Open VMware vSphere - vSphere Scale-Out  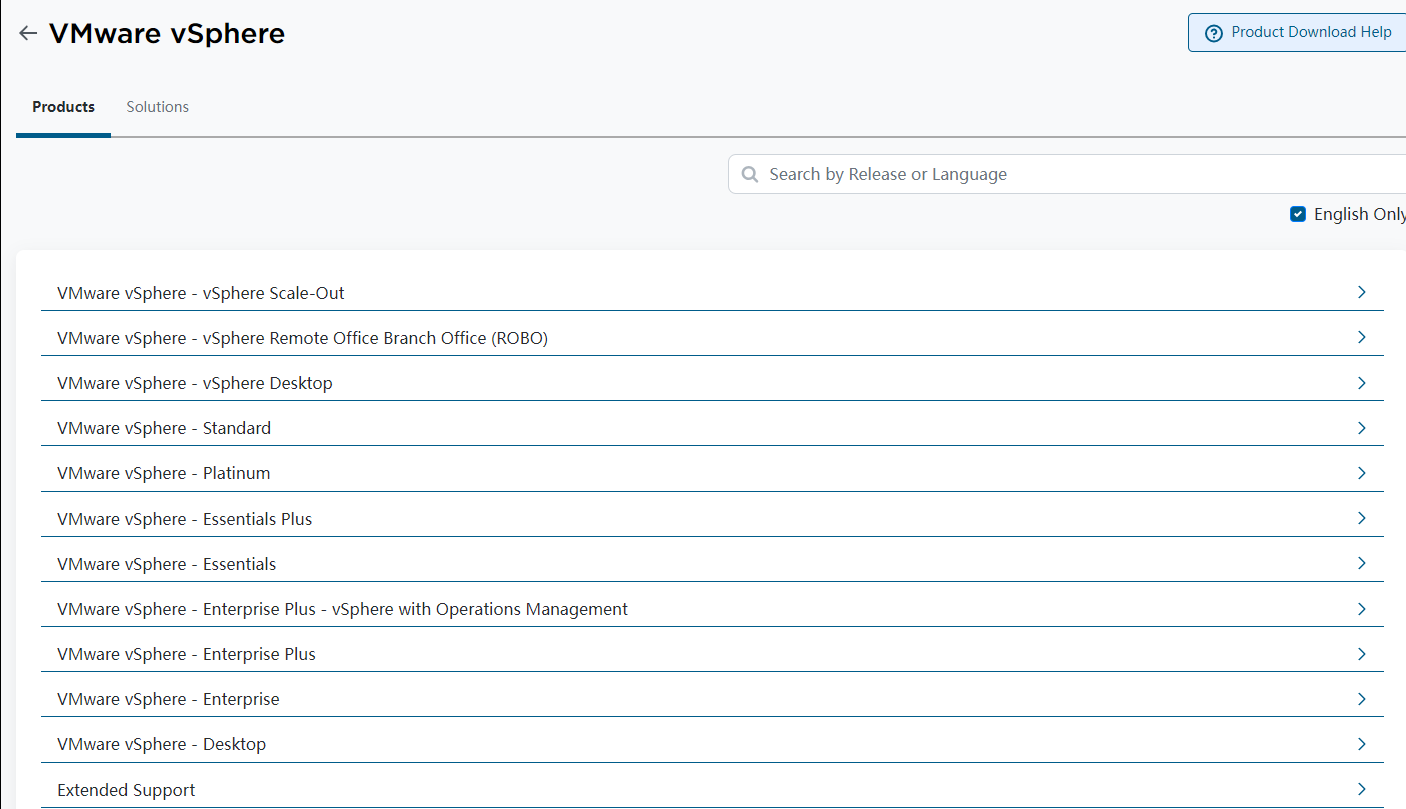[x=201, y=293]
